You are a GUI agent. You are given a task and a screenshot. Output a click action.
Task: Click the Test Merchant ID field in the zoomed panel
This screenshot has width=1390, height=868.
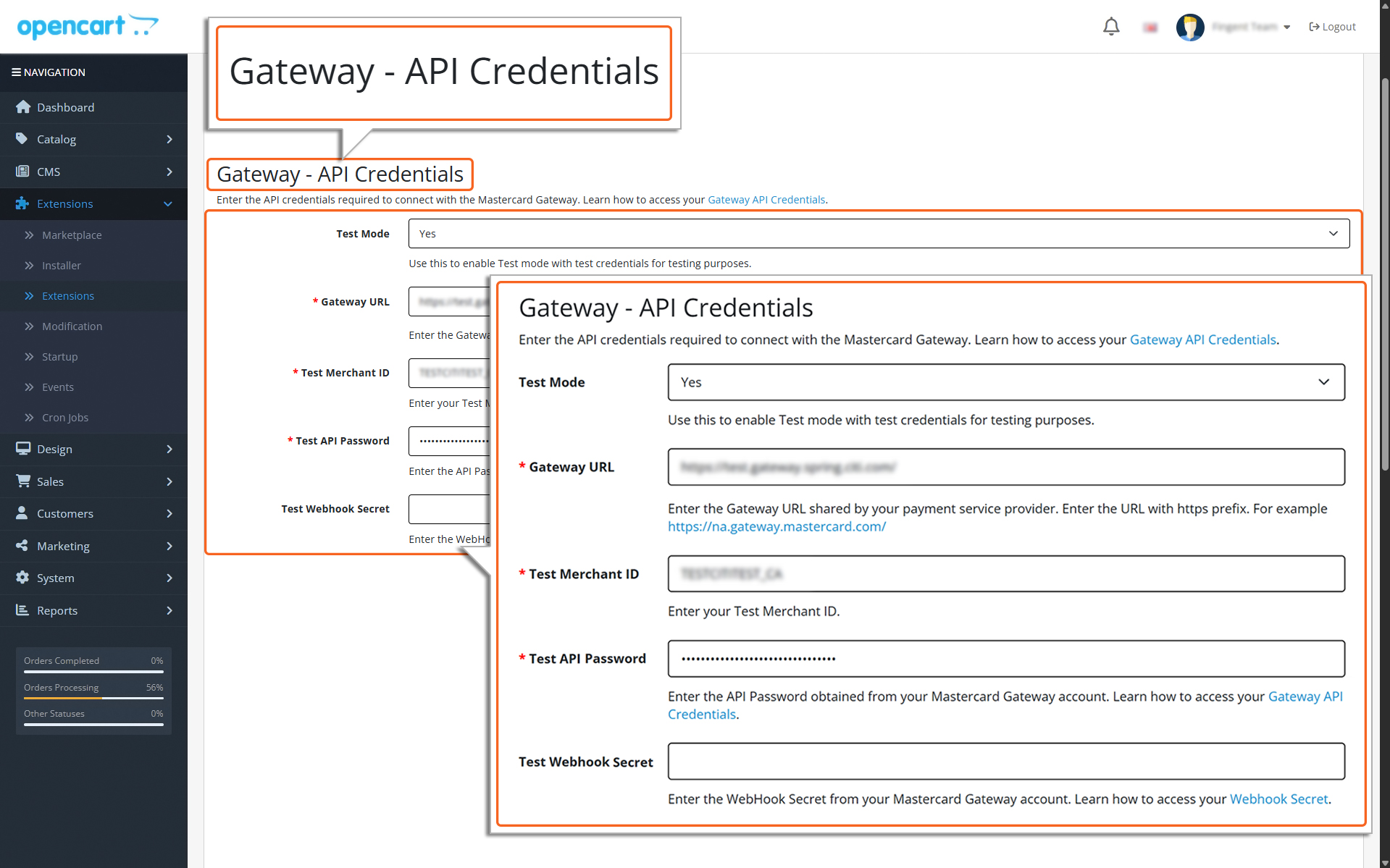pyautogui.click(x=1006, y=574)
